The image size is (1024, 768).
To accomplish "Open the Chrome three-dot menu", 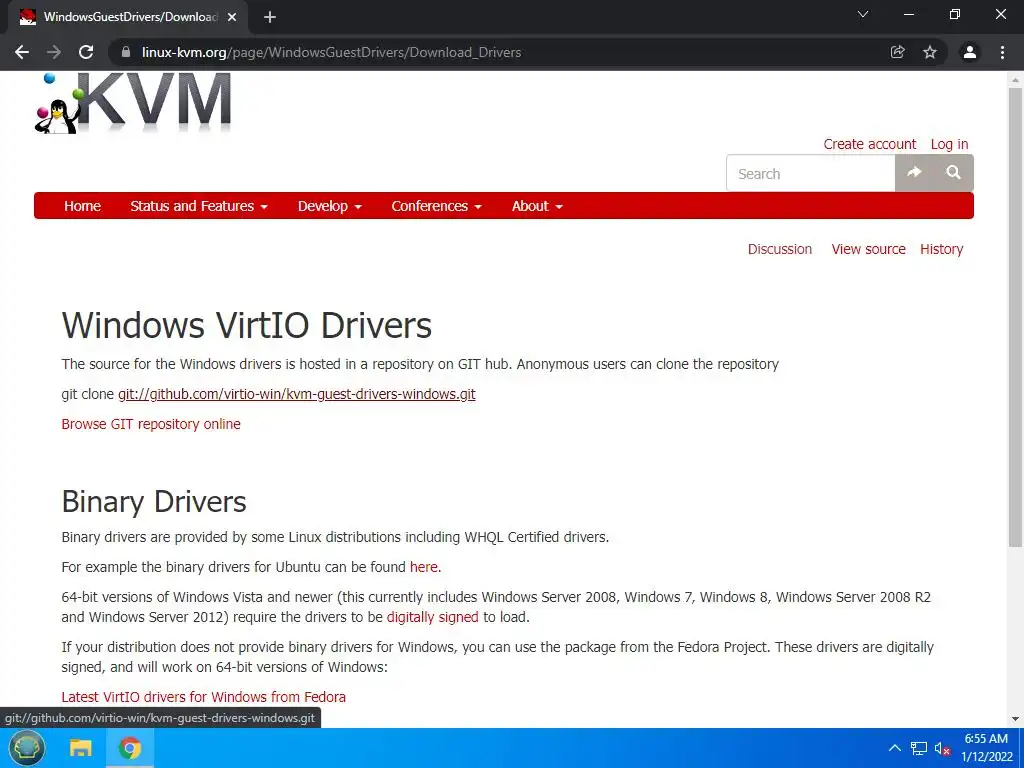I will 1002,52.
